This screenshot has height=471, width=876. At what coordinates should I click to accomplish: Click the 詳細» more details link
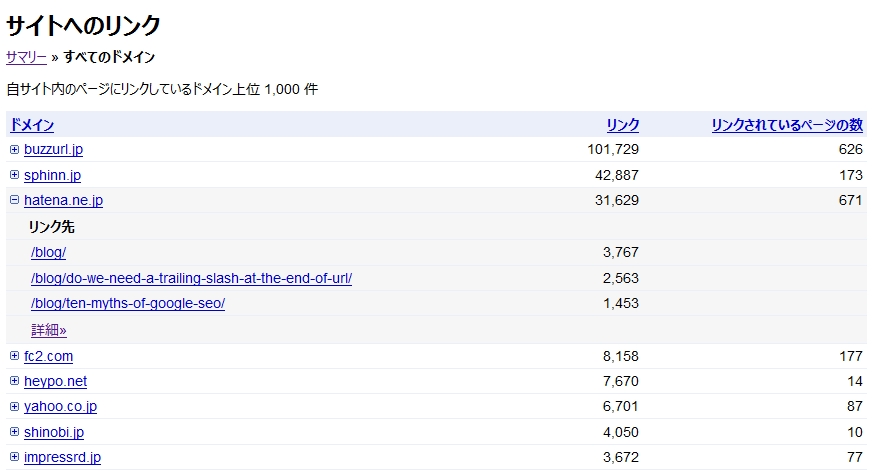tap(49, 330)
